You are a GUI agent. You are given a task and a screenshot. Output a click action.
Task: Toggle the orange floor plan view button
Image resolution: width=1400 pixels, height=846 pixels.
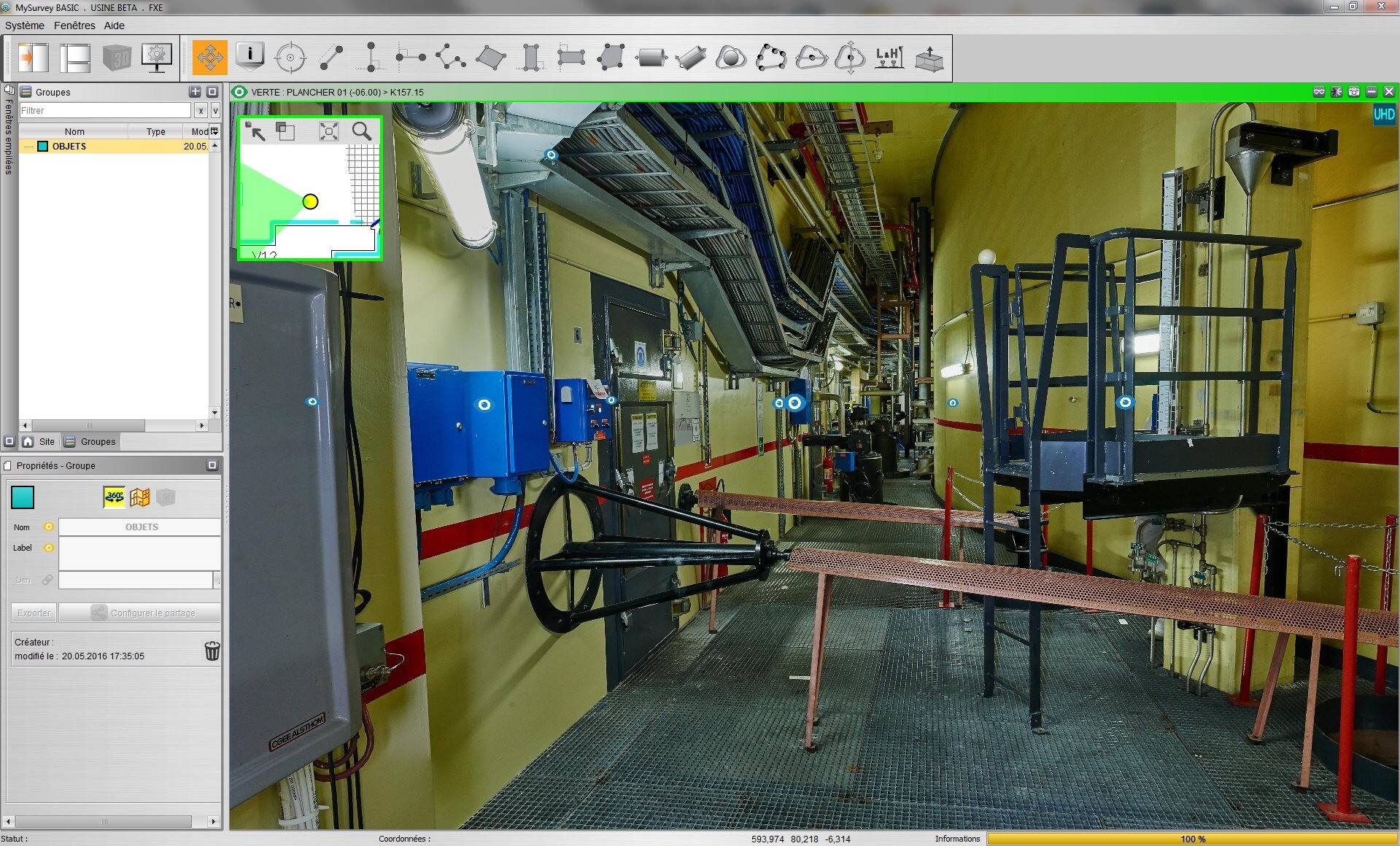point(140,497)
